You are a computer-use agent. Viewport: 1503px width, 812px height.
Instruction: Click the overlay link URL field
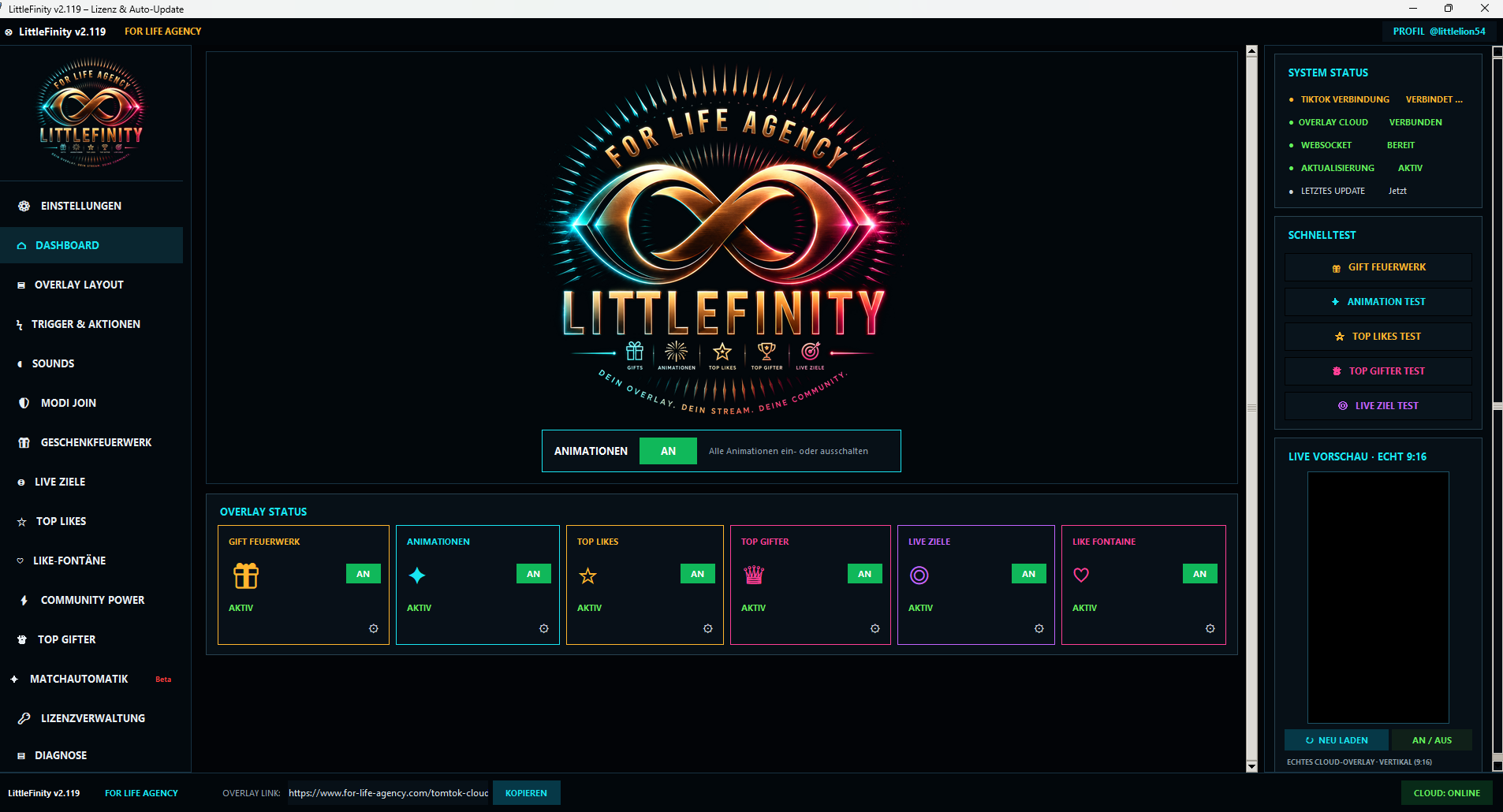click(389, 793)
